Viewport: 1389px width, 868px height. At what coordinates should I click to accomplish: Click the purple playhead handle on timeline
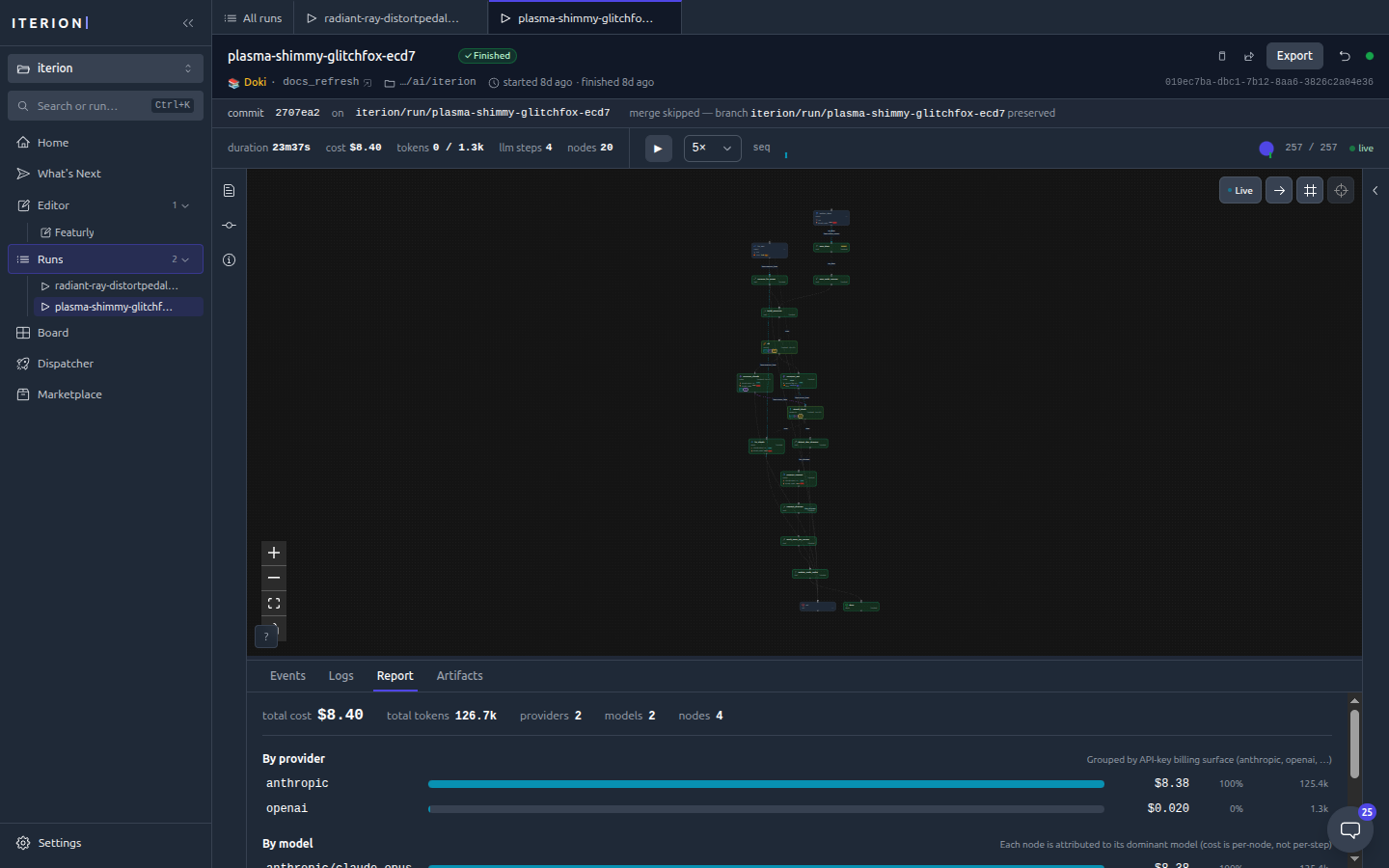coord(1266,149)
